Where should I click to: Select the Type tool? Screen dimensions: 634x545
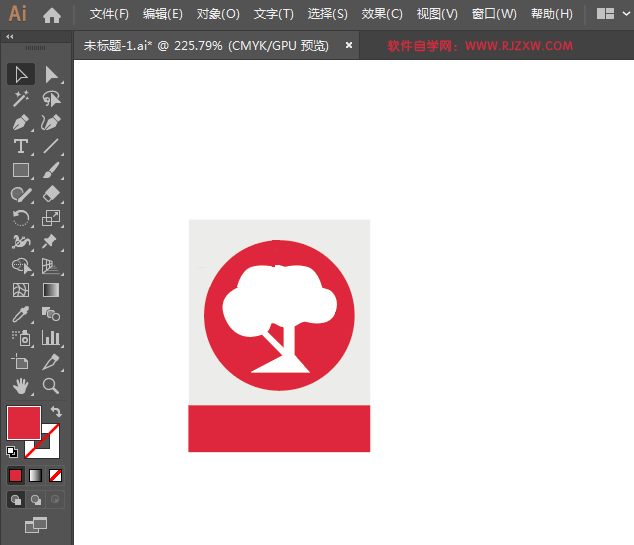(21, 146)
